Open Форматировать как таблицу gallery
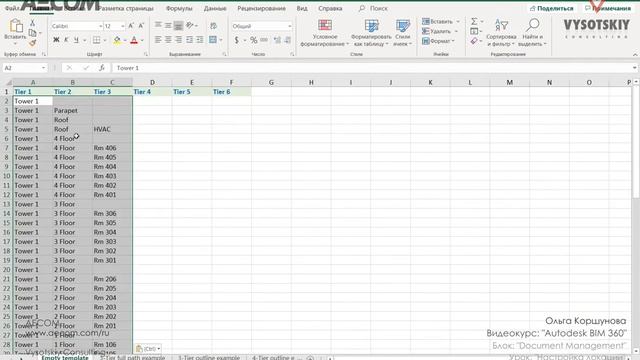The height and width of the screenshot is (360, 640). (371, 33)
